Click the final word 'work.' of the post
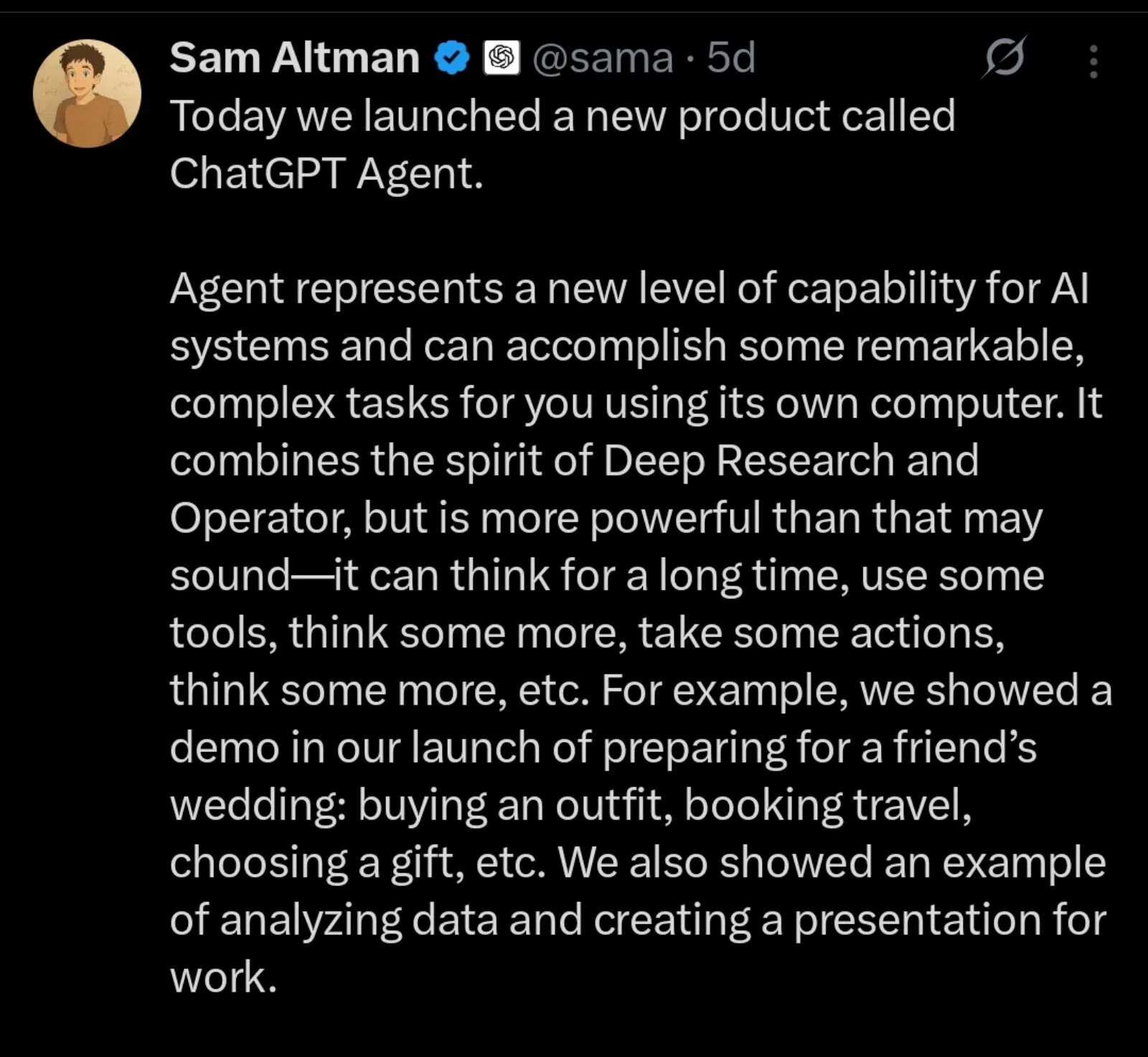Viewport: 1148px width, 1057px height. tap(223, 977)
